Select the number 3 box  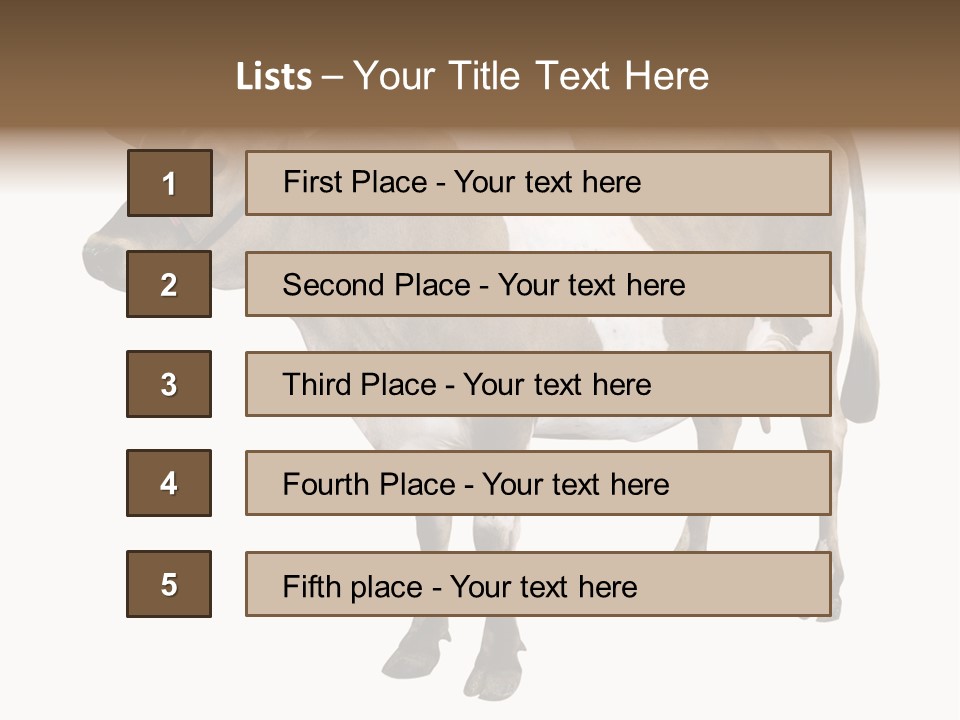[169, 384]
